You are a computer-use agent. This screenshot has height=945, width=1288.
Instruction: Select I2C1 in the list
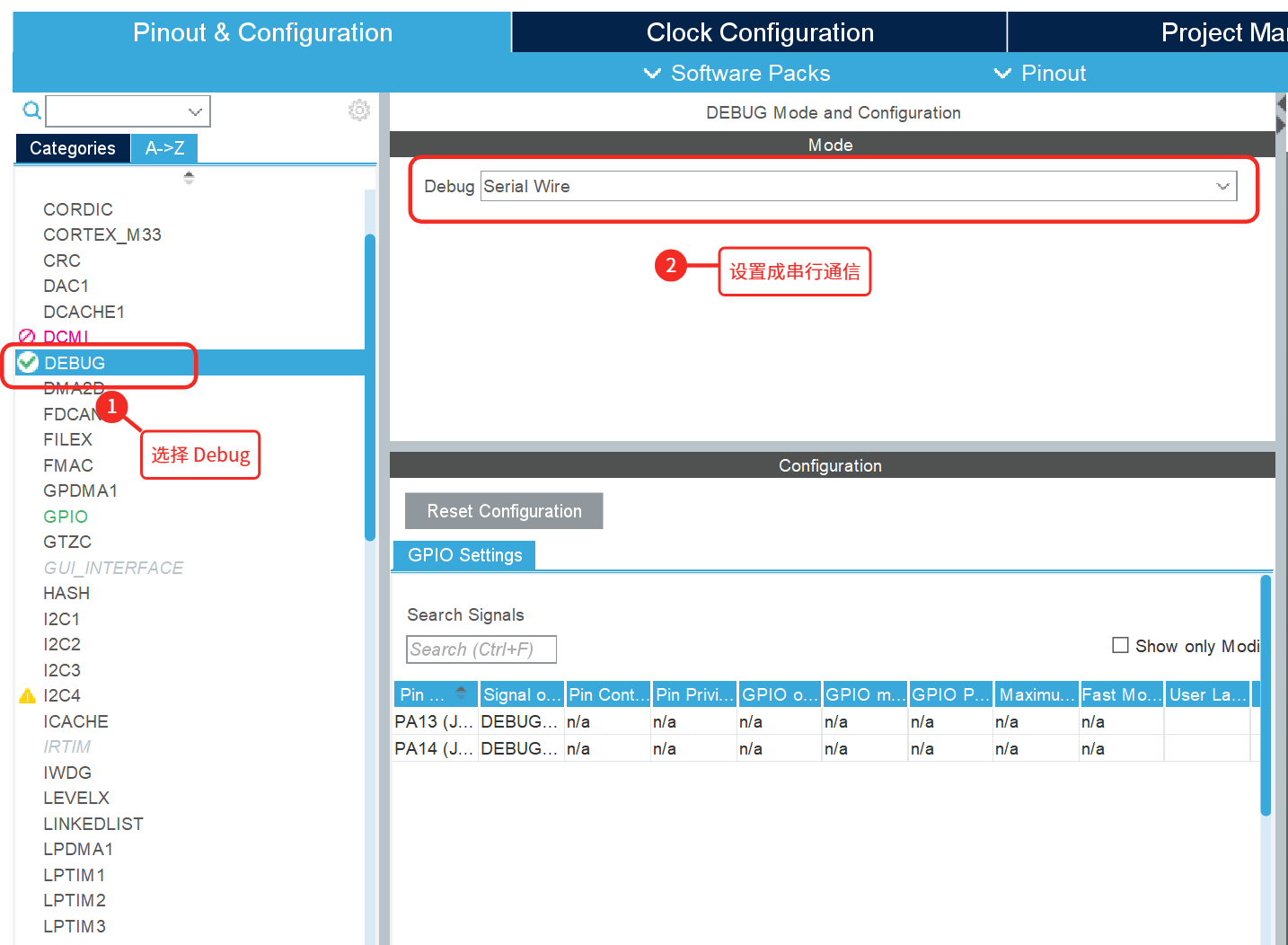pyautogui.click(x=62, y=619)
